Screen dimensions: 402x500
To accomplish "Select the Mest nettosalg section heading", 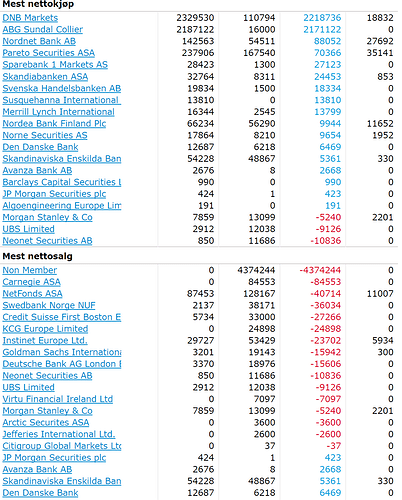I will 37,256.
